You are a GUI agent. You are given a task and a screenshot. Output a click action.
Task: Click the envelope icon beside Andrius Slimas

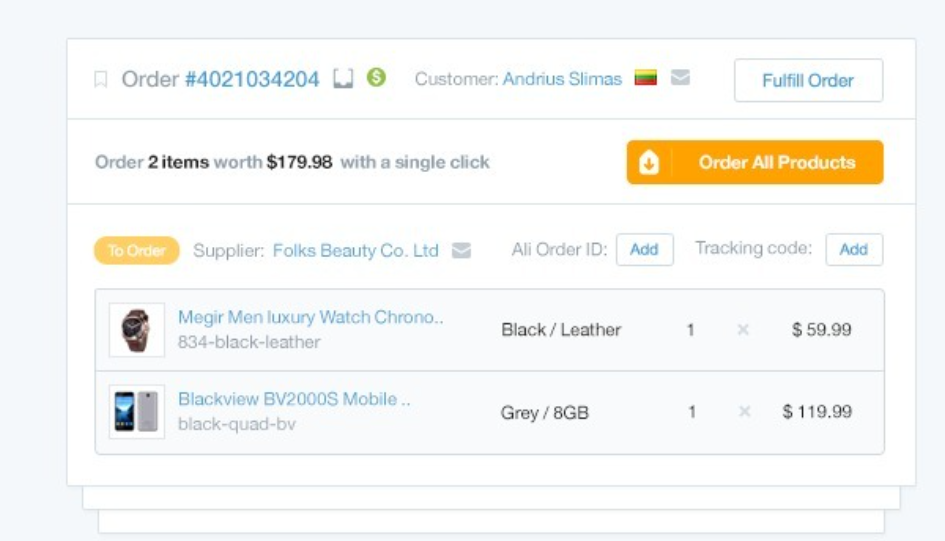click(680, 78)
